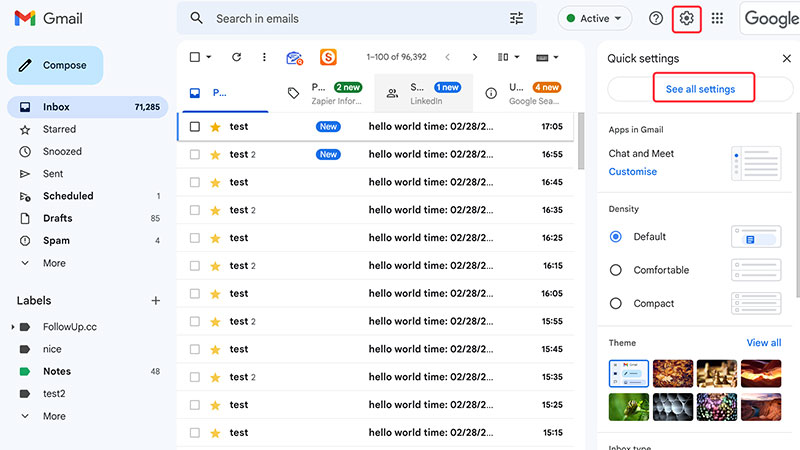Close the Quick settings panel

point(786,59)
